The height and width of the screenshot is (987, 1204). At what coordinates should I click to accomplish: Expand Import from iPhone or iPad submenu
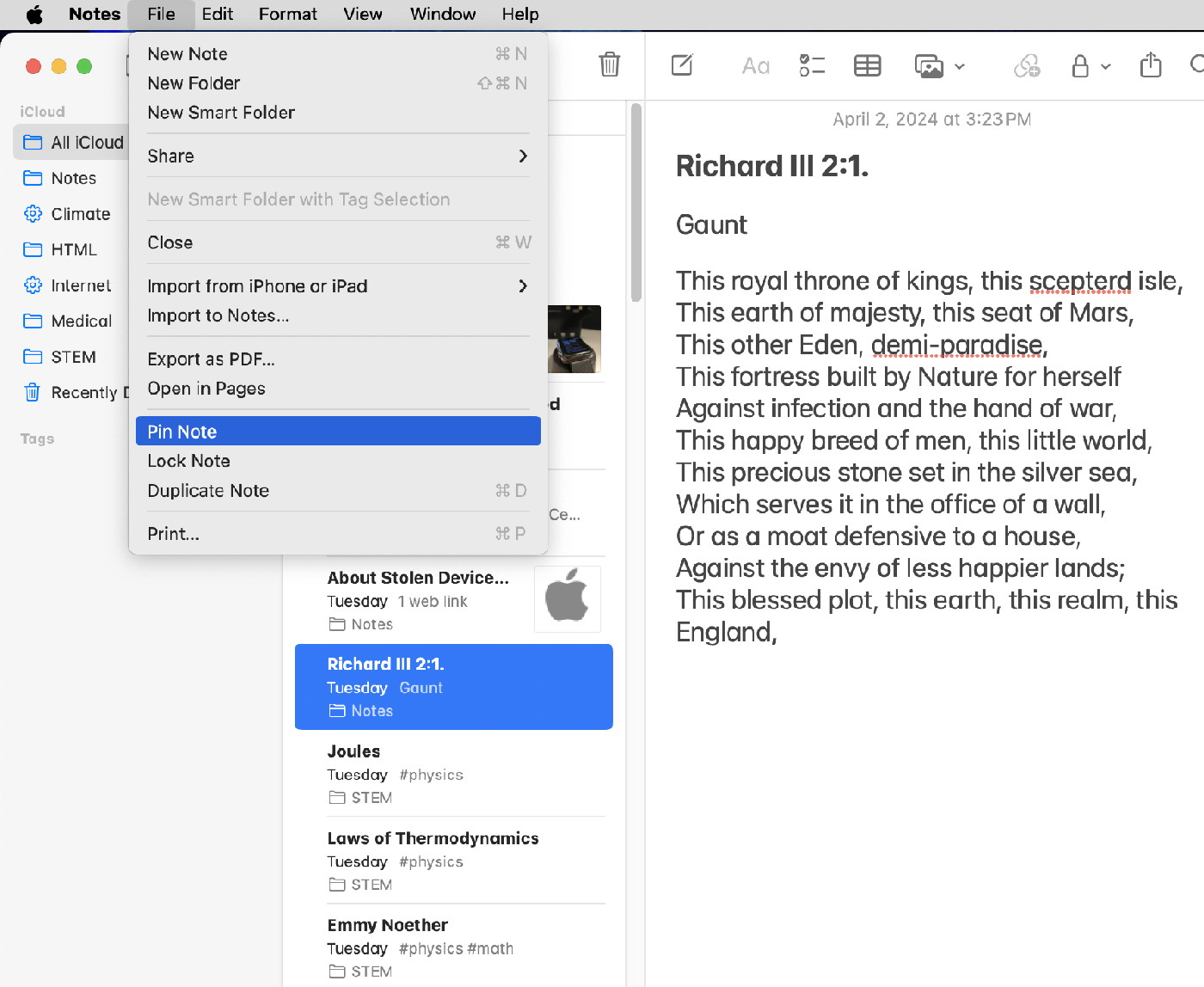coord(338,286)
